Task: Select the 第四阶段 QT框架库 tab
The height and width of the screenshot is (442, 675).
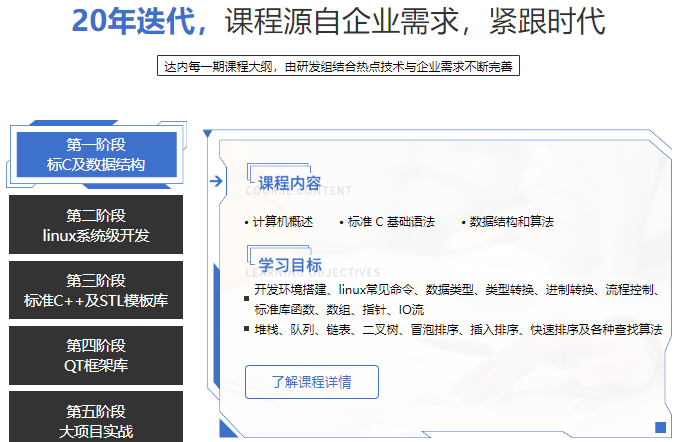Action: coord(96,355)
